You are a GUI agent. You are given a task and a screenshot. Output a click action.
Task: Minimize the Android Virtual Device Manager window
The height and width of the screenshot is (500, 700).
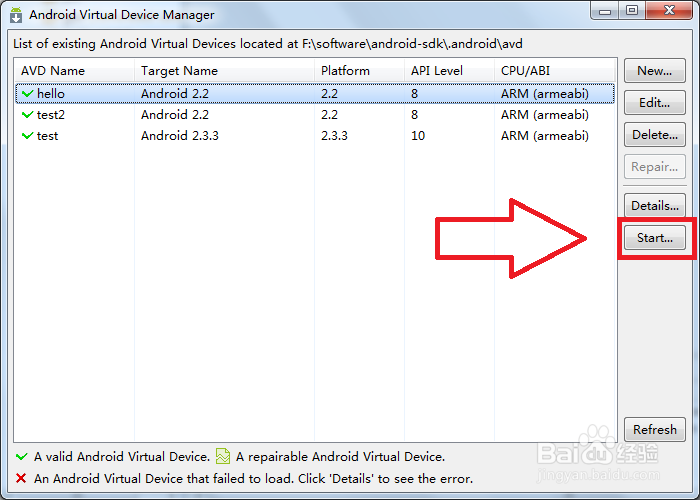pyautogui.click(x=605, y=11)
